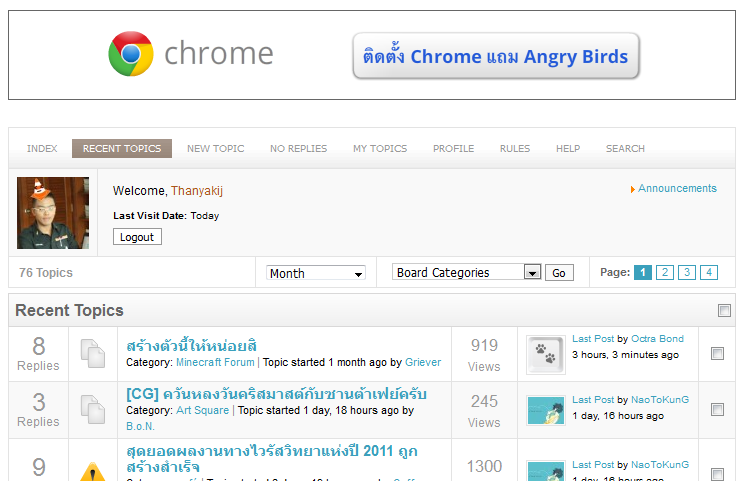This screenshot has width=751, height=481.
Task: Open the SEARCH tab
Action: [625, 149]
